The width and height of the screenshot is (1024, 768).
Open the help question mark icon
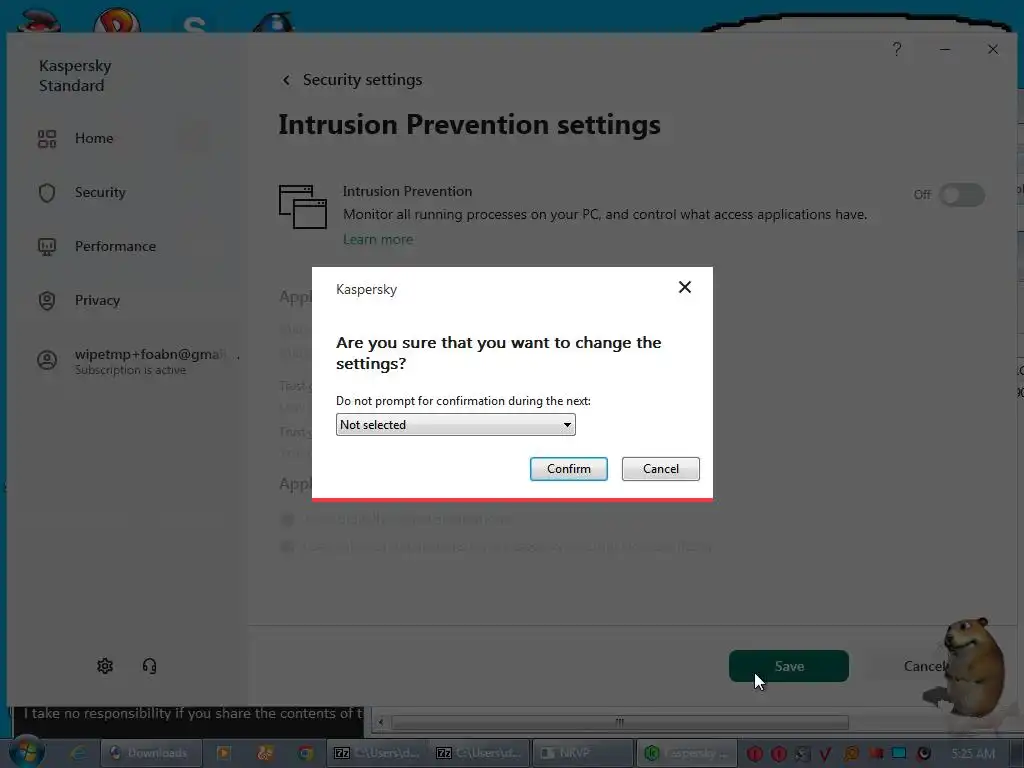(897, 49)
